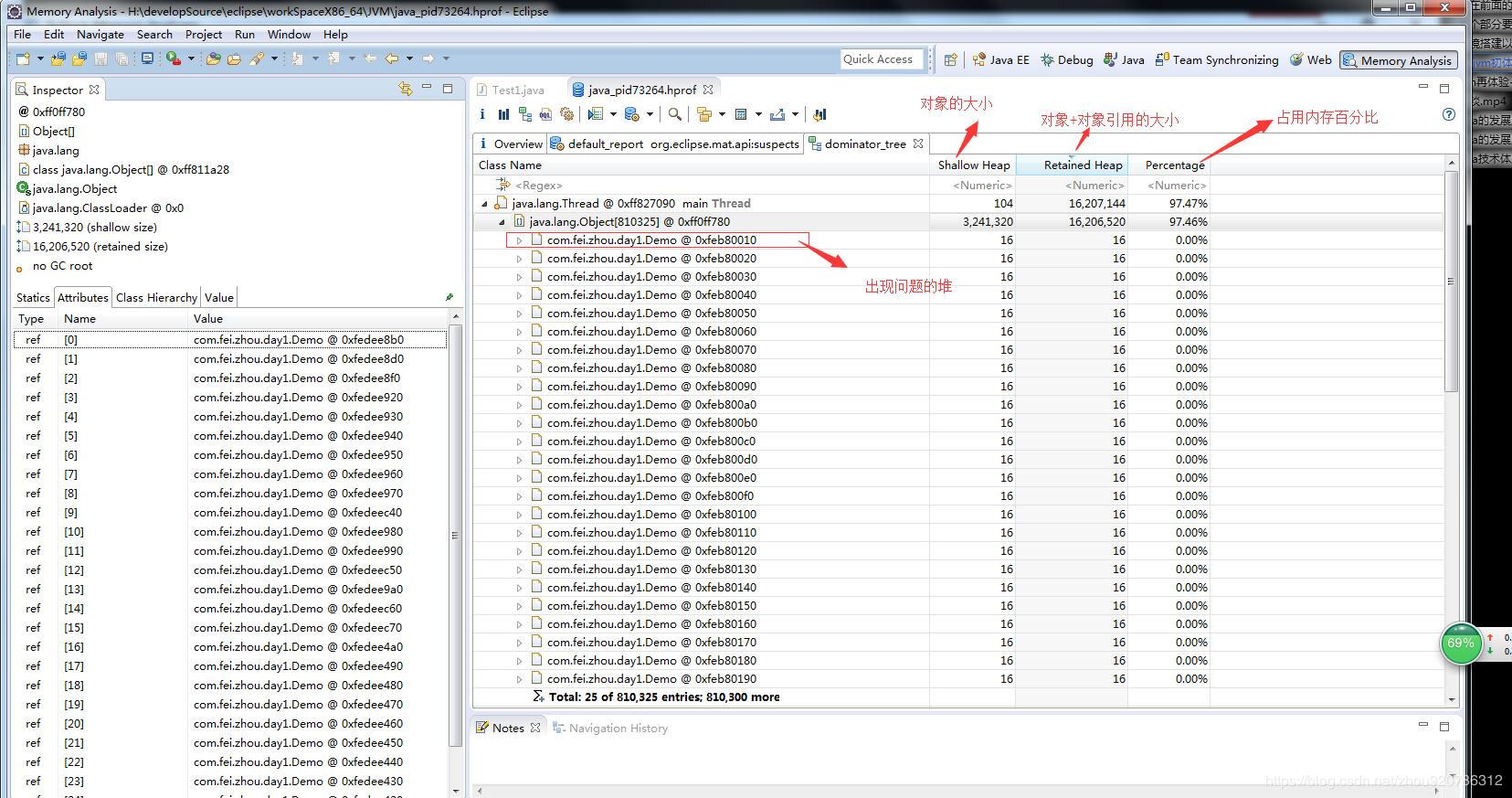Select the Memory Analysis perspective button
Screen dimensions: 1512x798
point(1398,60)
